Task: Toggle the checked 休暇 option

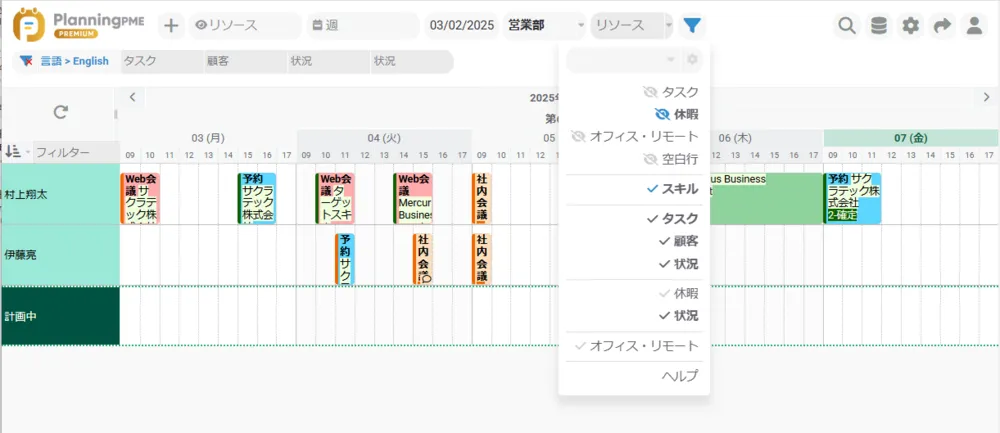Action: 679,293
